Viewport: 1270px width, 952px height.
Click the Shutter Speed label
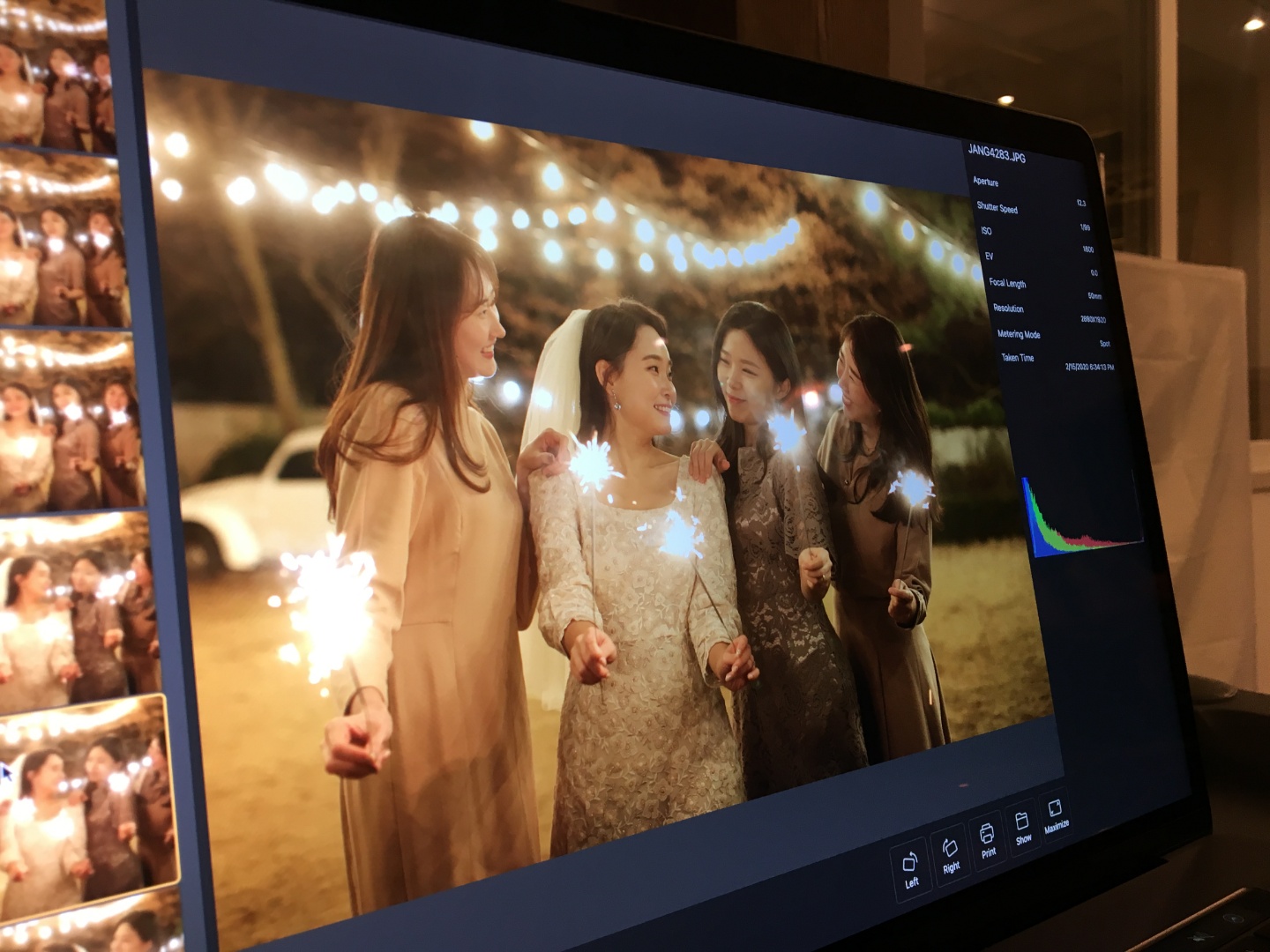click(997, 207)
